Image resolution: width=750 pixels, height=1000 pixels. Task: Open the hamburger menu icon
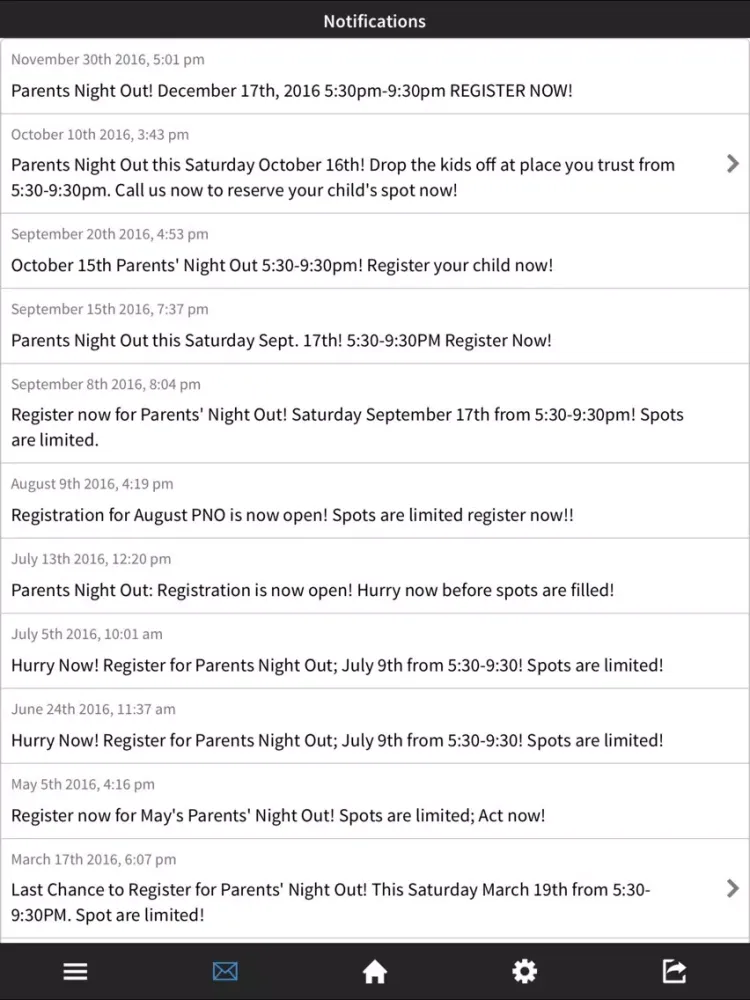coord(75,971)
